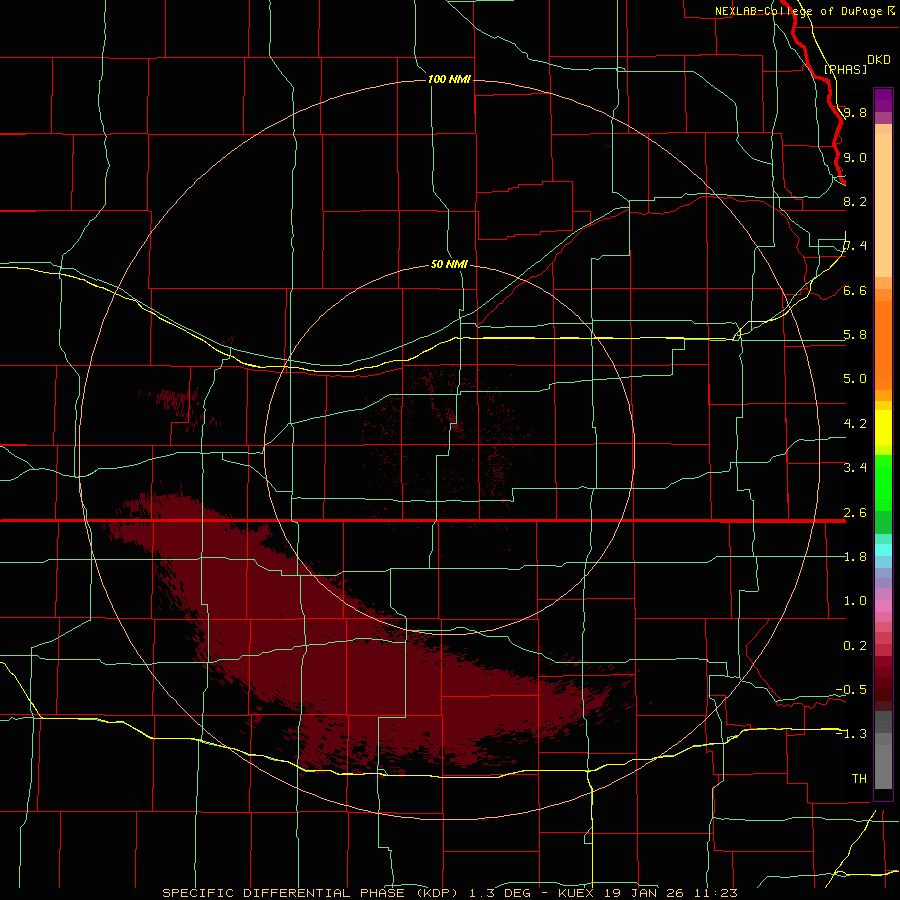
Task: Click the 50 NMI range ring label
Action: [449, 264]
